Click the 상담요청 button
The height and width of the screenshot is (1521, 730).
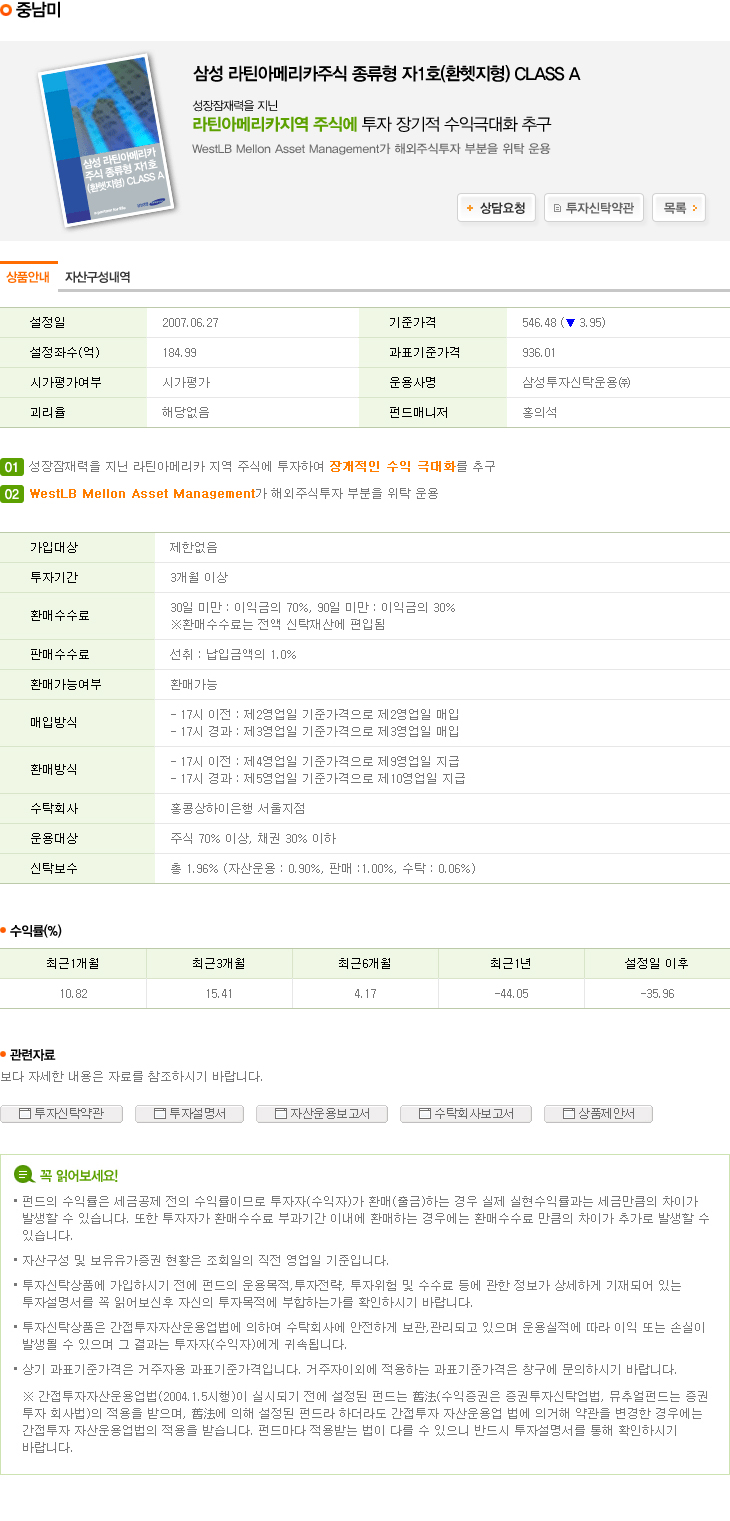point(496,208)
